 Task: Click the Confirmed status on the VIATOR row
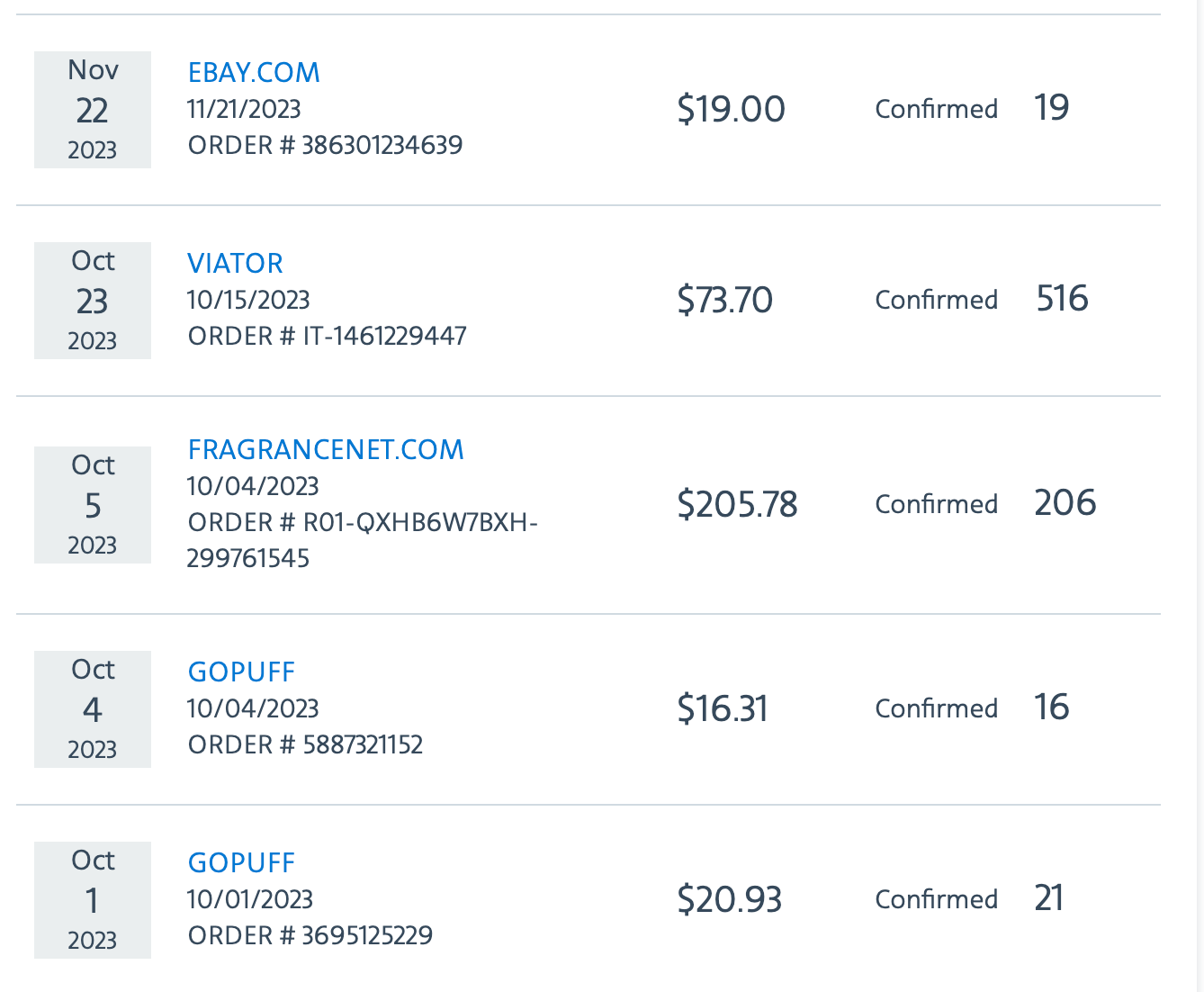coord(936,300)
